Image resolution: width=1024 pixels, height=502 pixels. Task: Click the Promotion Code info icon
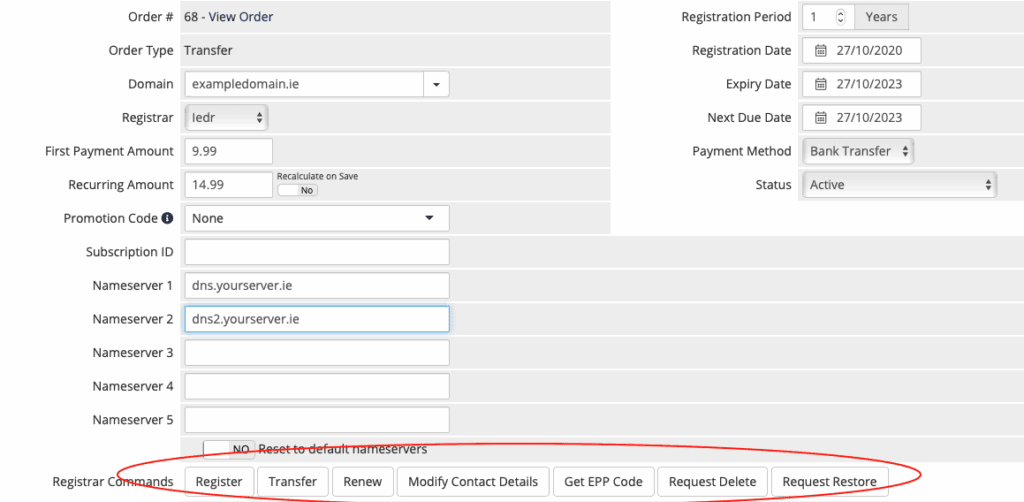(x=167, y=218)
